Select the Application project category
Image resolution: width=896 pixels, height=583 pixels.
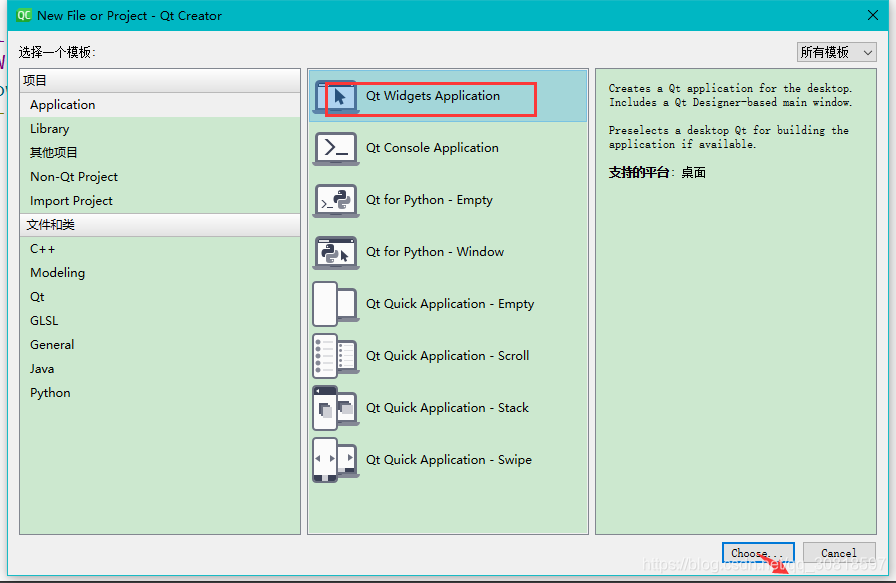[x=160, y=105]
